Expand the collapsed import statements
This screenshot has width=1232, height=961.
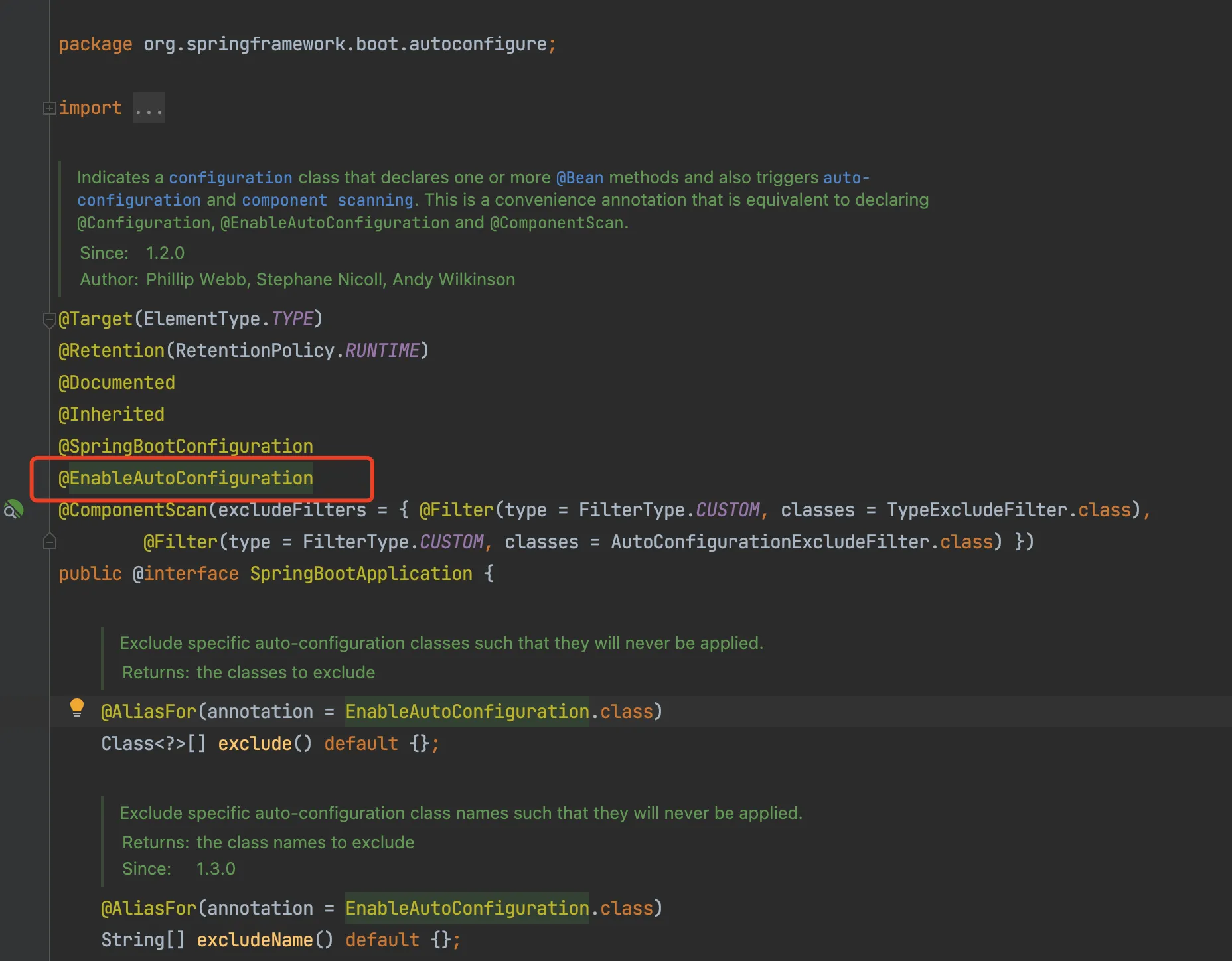49,108
